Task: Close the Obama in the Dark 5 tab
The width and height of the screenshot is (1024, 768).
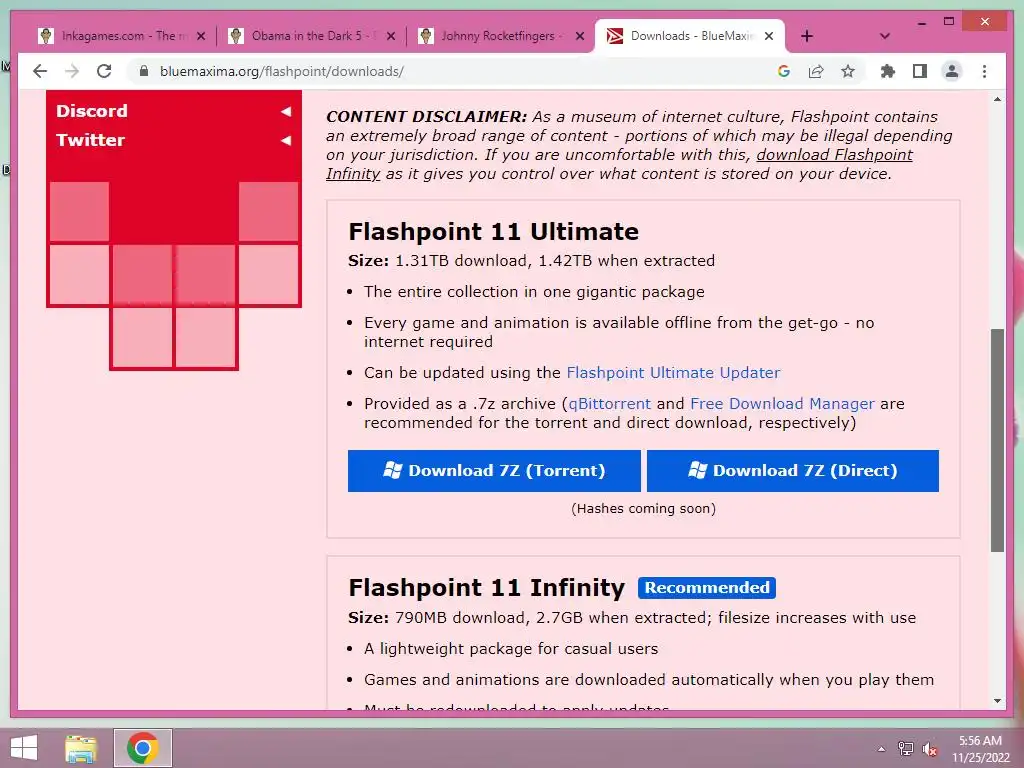Action: [391, 36]
